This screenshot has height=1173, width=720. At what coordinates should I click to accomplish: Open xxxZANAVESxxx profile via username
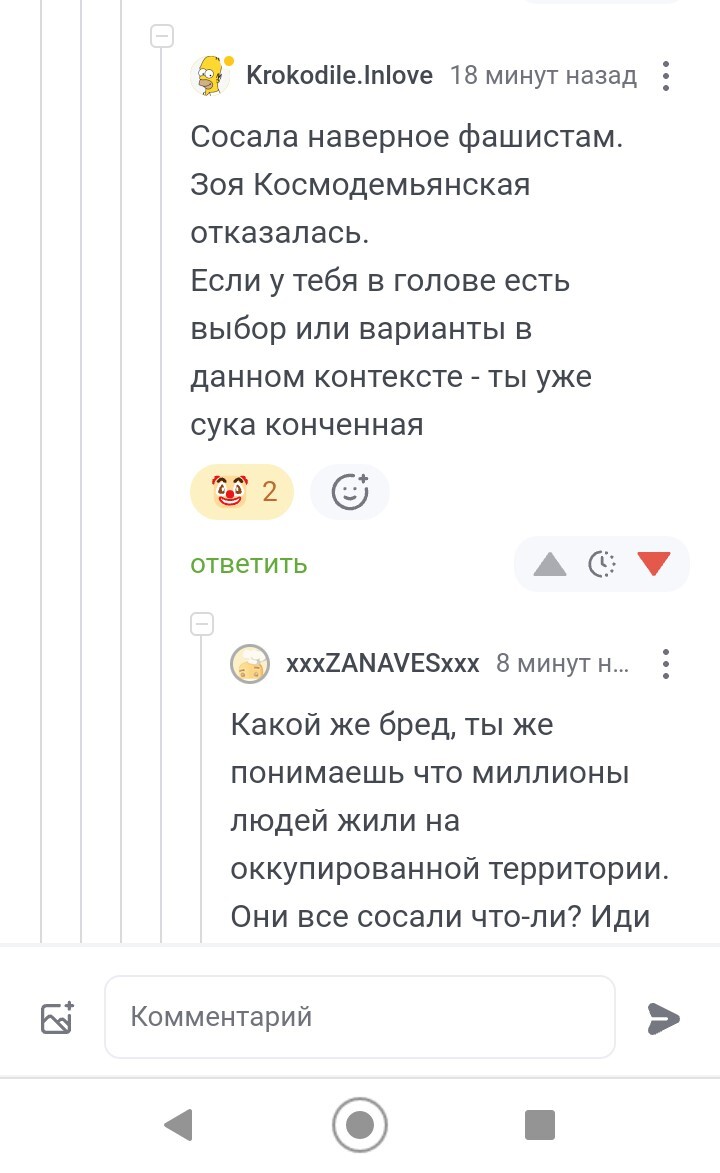383,663
